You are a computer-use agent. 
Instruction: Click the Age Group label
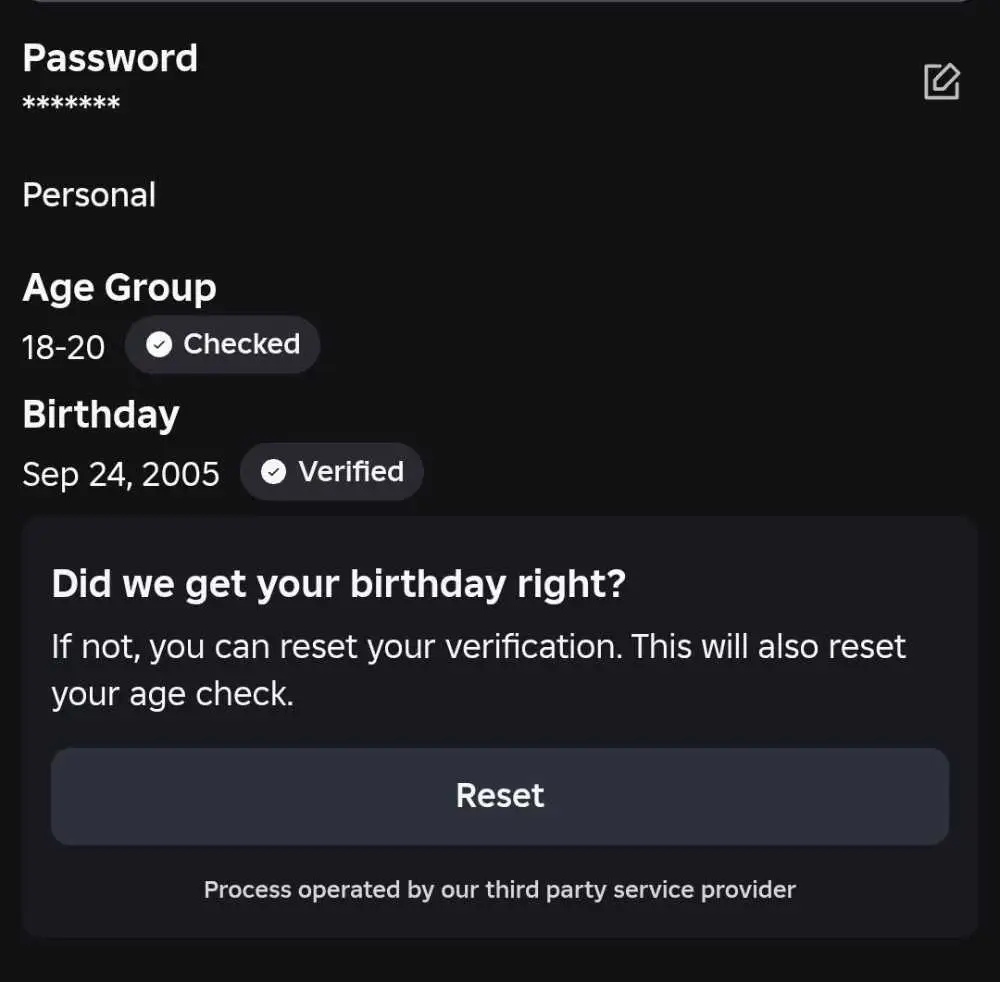[x=119, y=288]
